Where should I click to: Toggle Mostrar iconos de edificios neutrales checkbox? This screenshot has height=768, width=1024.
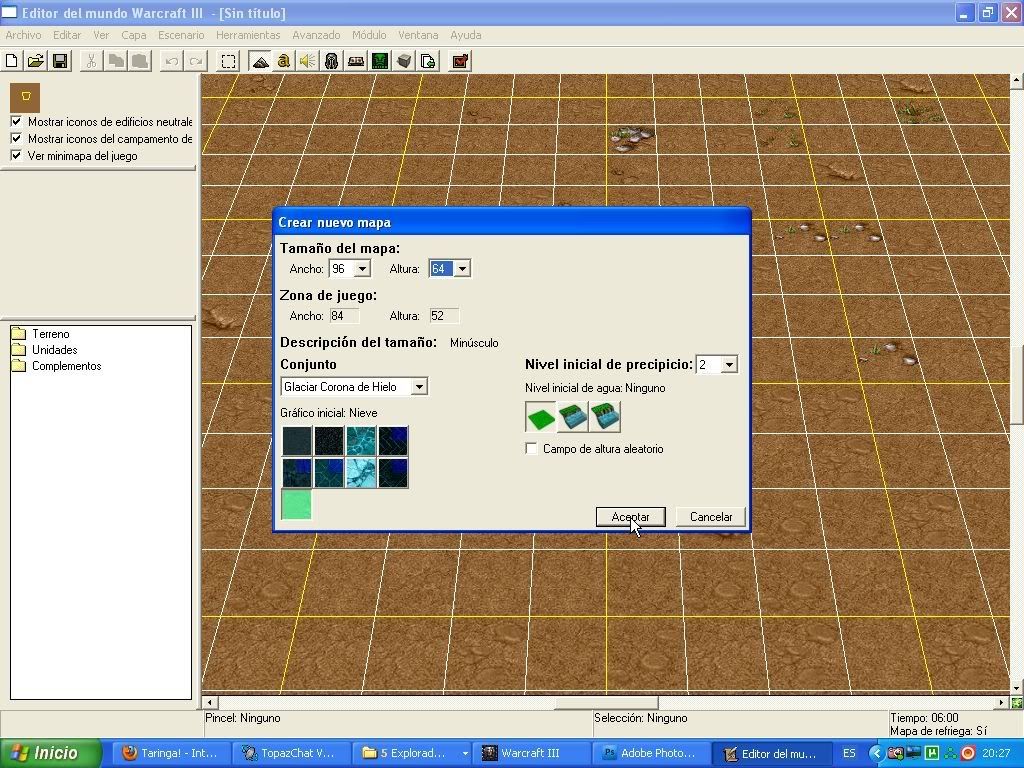click(16, 121)
